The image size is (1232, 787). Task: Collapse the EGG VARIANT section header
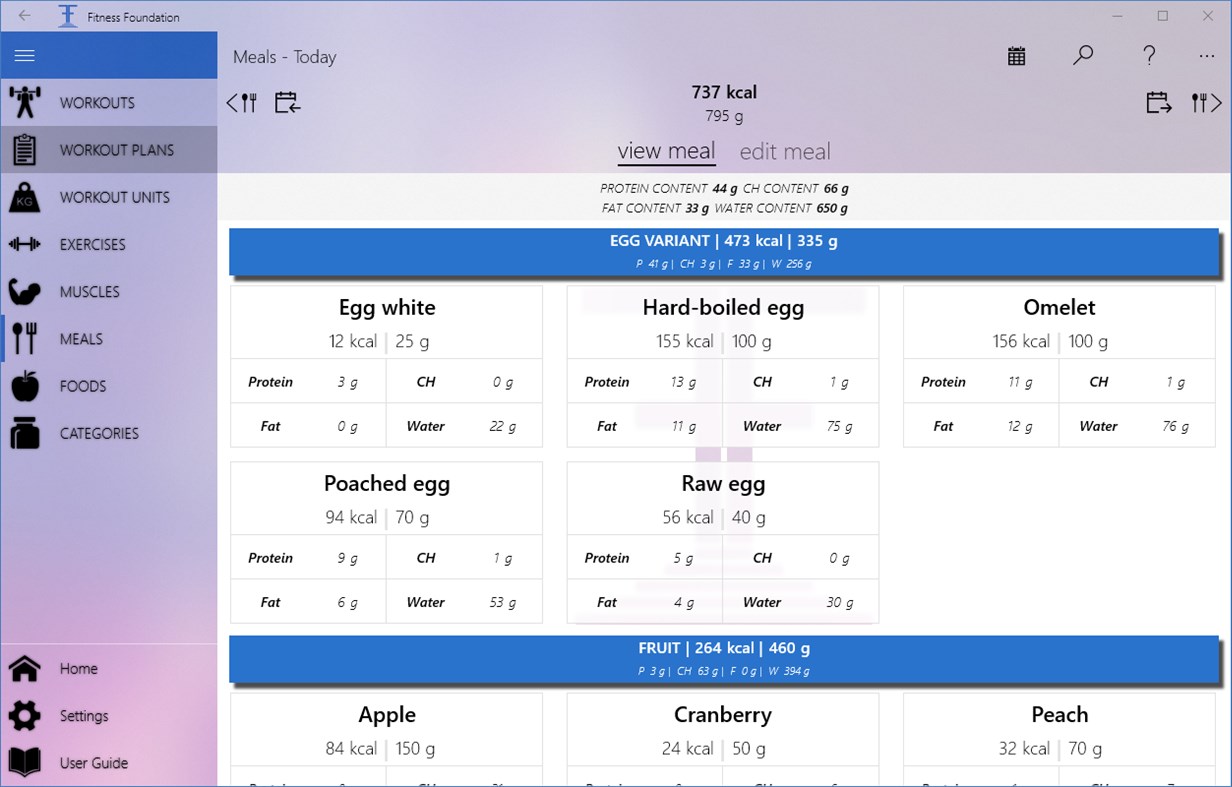click(x=723, y=250)
